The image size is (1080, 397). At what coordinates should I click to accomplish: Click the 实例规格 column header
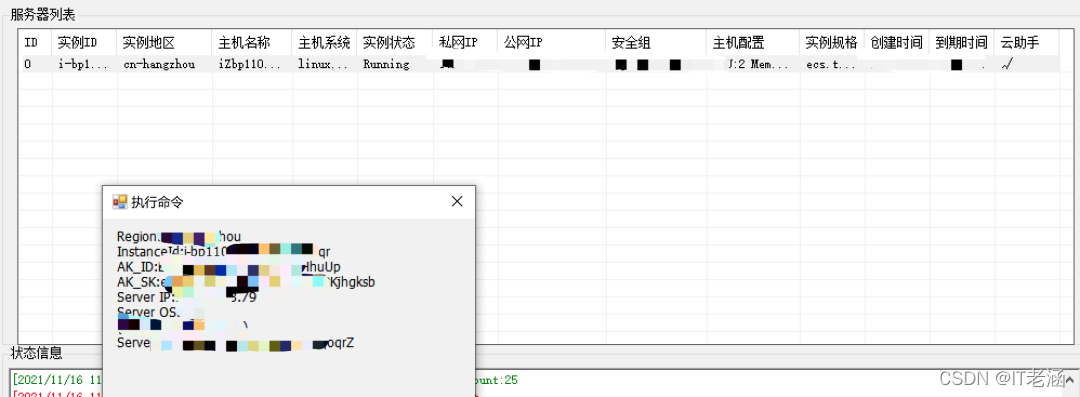pyautogui.click(x=832, y=43)
